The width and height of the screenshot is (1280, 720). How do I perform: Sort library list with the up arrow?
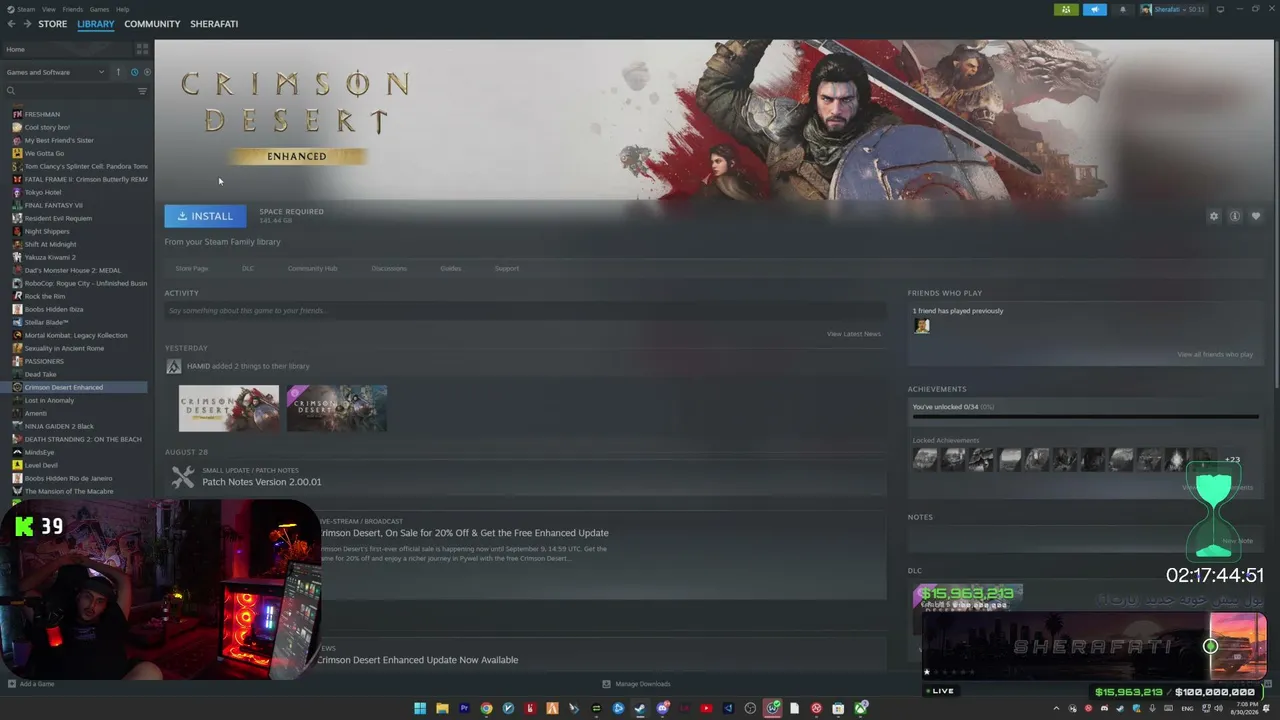[118, 72]
